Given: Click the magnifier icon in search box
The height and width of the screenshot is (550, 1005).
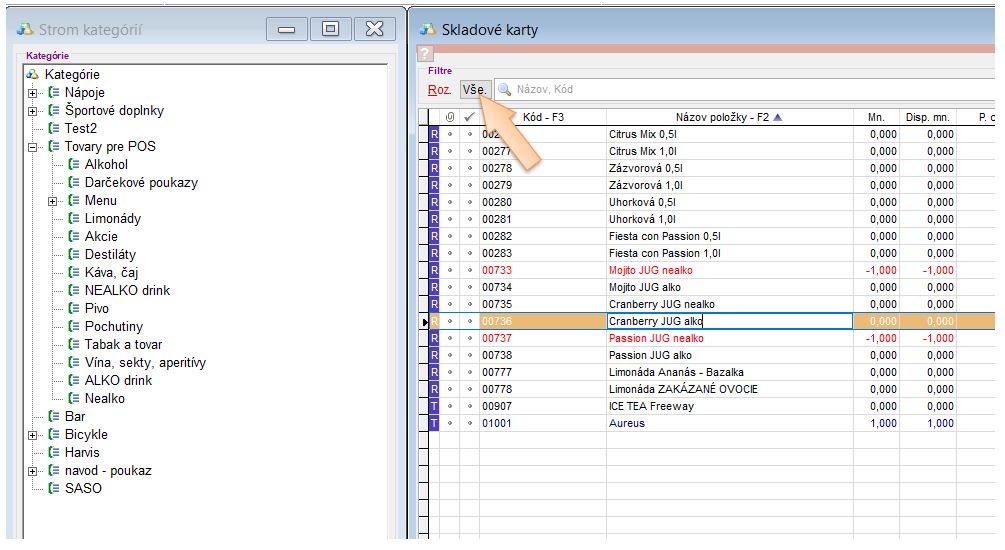Looking at the screenshot, I should point(504,90).
